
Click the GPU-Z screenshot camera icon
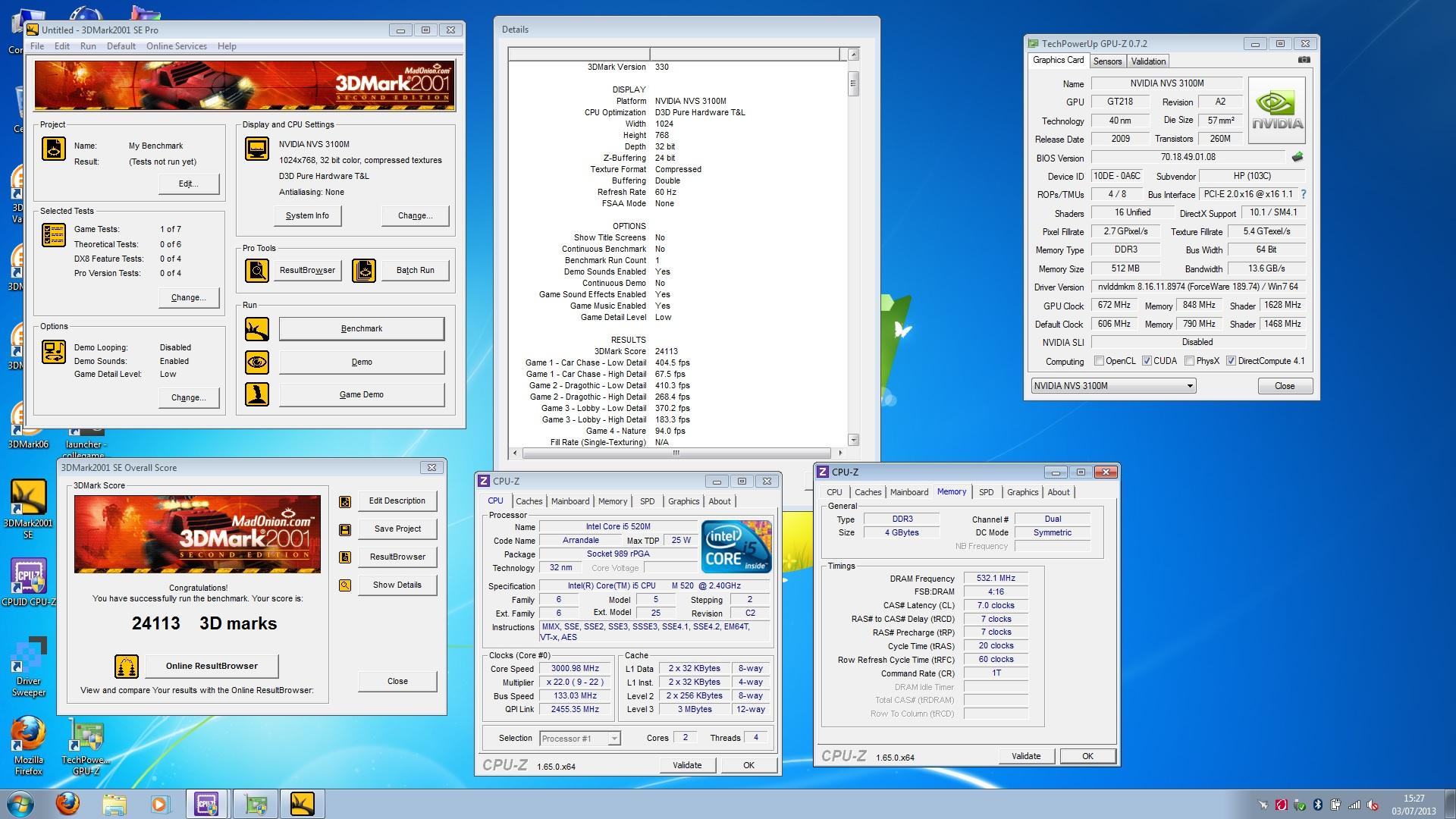click(x=1304, y=60)
